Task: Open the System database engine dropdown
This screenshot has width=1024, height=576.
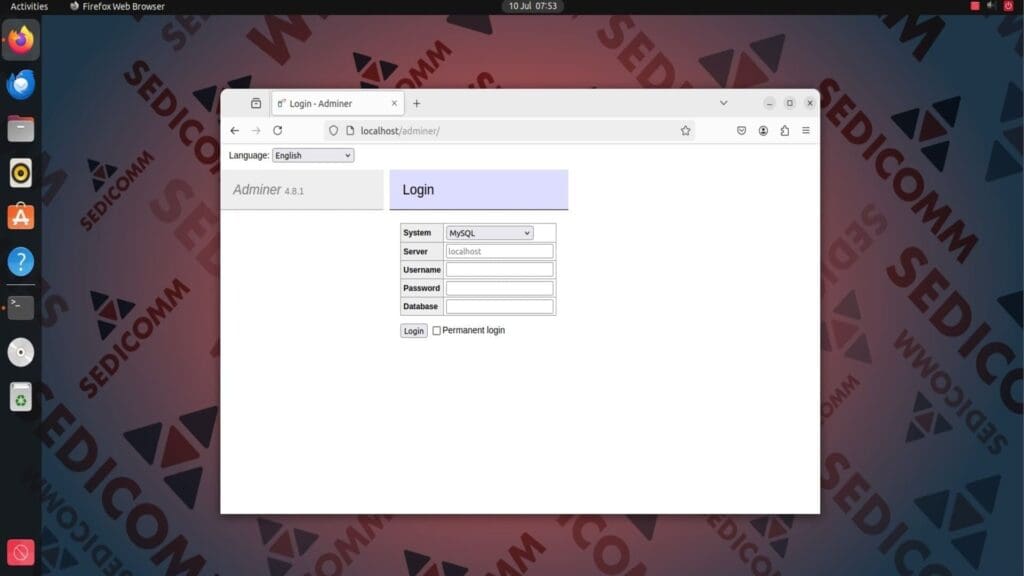Action: pos(489,232)
